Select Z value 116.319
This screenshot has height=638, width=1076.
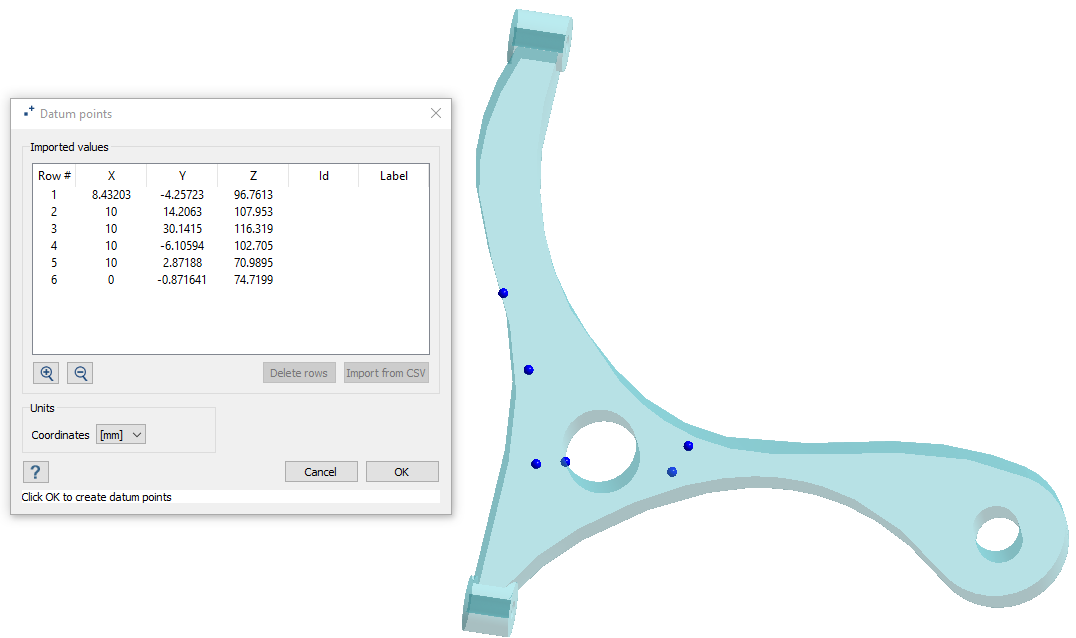[253, 229]
